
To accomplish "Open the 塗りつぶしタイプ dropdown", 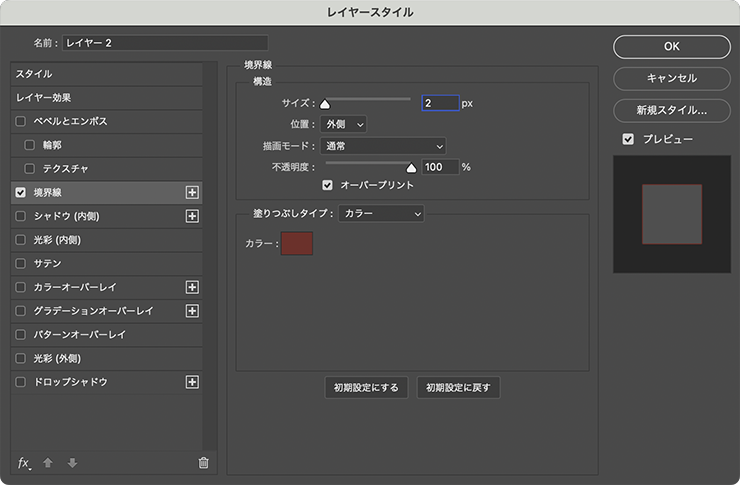I will coord(381,213).
